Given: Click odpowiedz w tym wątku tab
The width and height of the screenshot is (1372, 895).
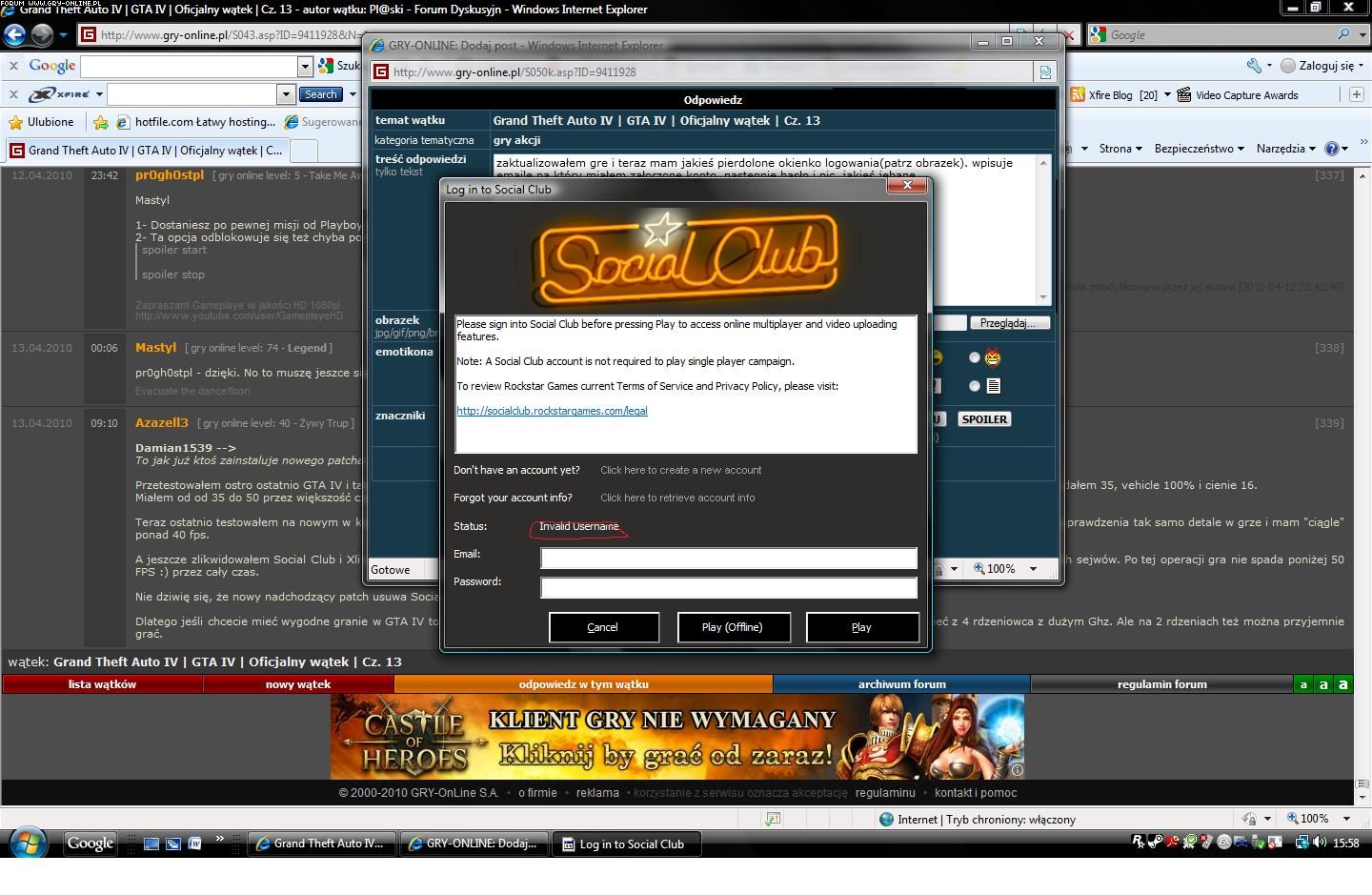Looking at the screenshot, I should [583, 684].
